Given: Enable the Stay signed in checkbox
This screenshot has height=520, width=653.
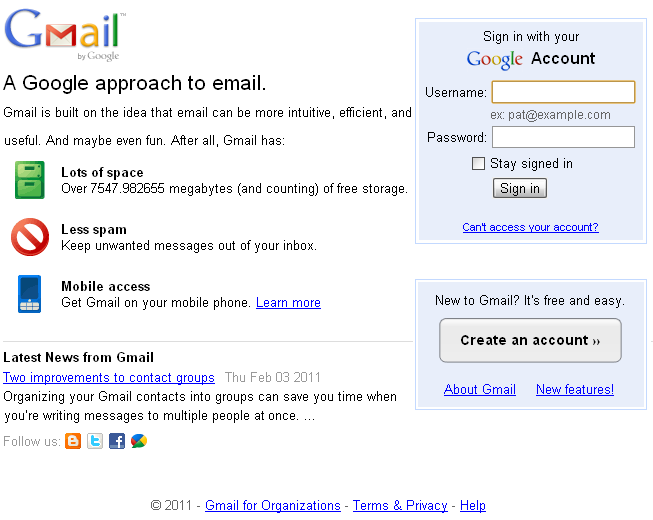Looking at the screenshot, I should 479,164.
